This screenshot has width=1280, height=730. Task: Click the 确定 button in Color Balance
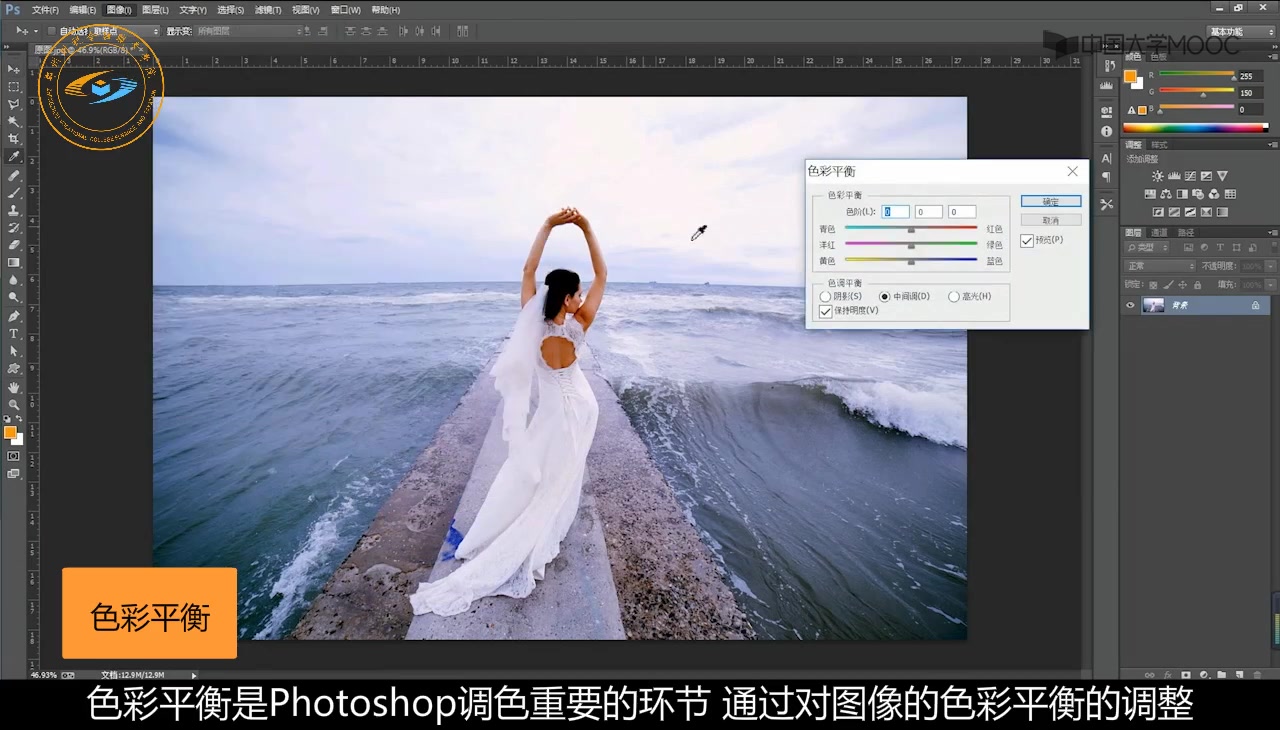(x=1050, y=201)
